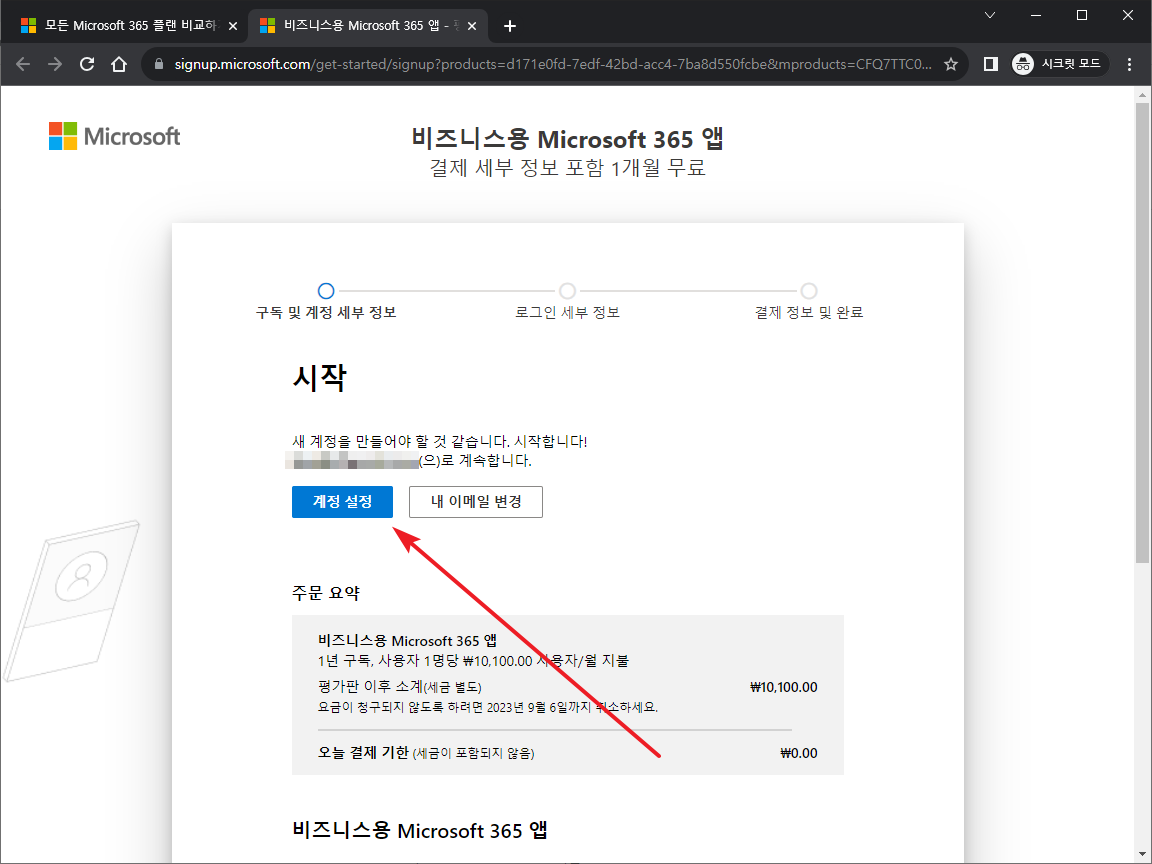Open the side panel icon in toolbar
This screenshot has height=864, width=1152.
(x=990, y=64)
